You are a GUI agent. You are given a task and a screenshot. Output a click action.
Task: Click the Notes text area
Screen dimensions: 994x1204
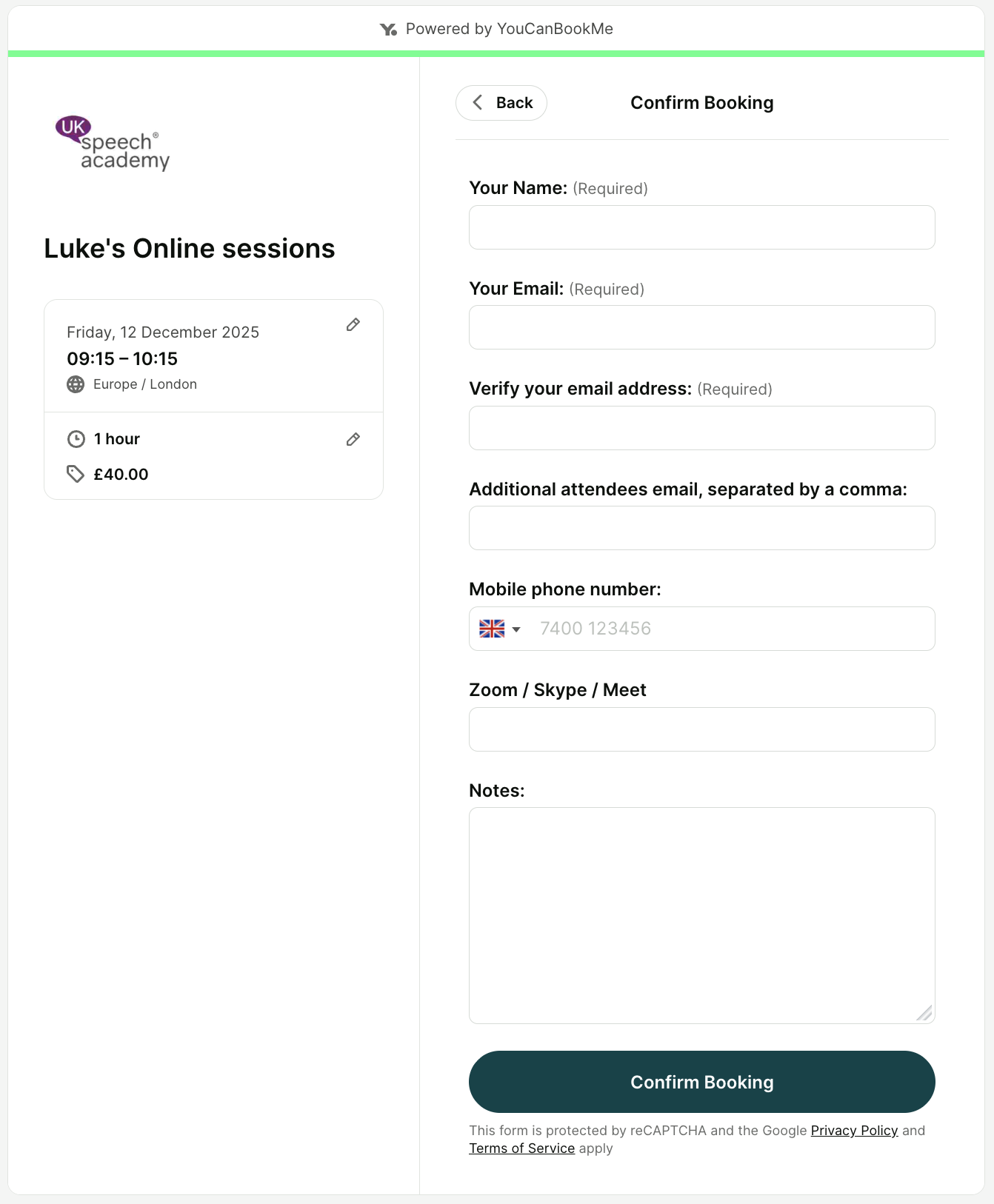[701, 915]
